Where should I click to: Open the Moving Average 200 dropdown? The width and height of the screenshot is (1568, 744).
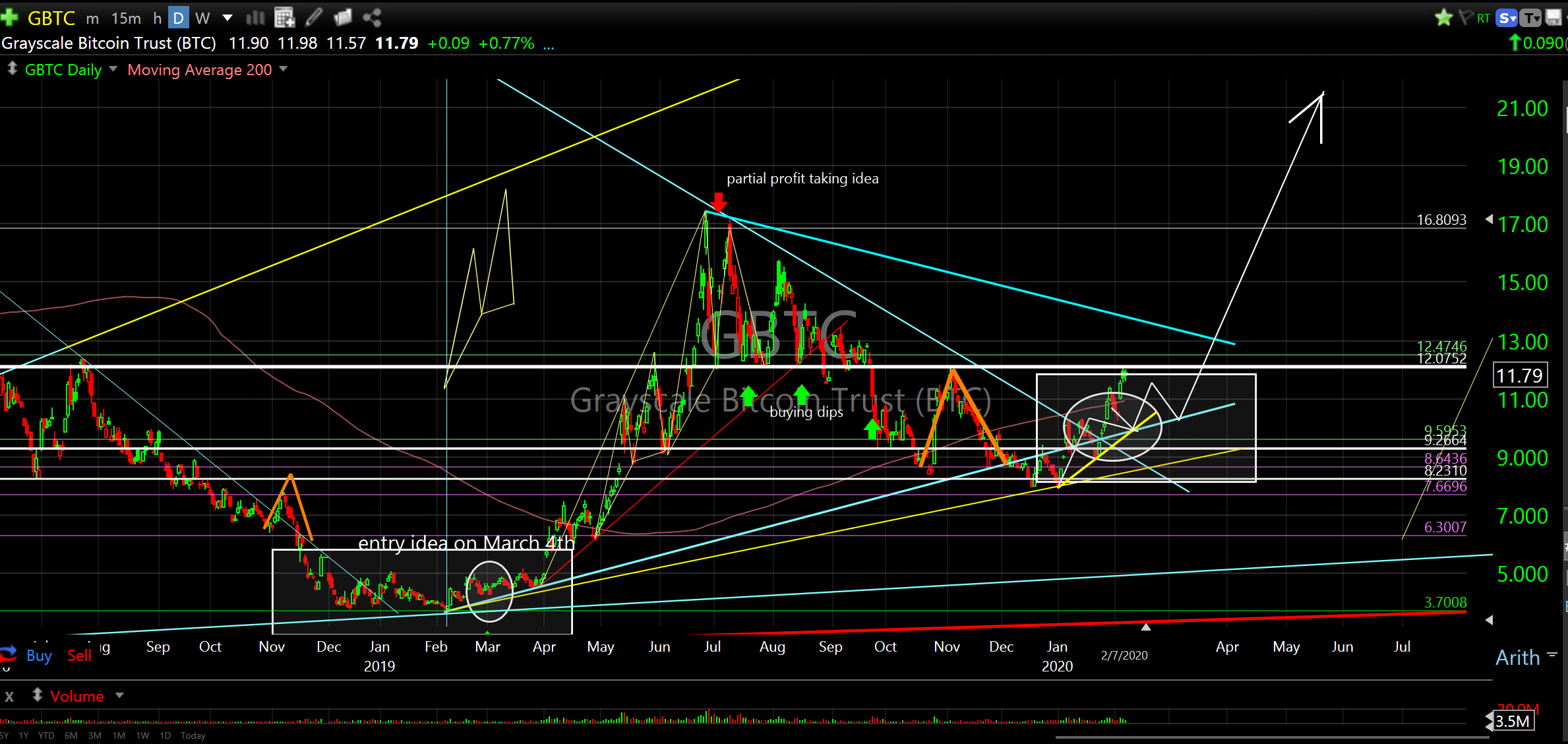pos(284,69)
